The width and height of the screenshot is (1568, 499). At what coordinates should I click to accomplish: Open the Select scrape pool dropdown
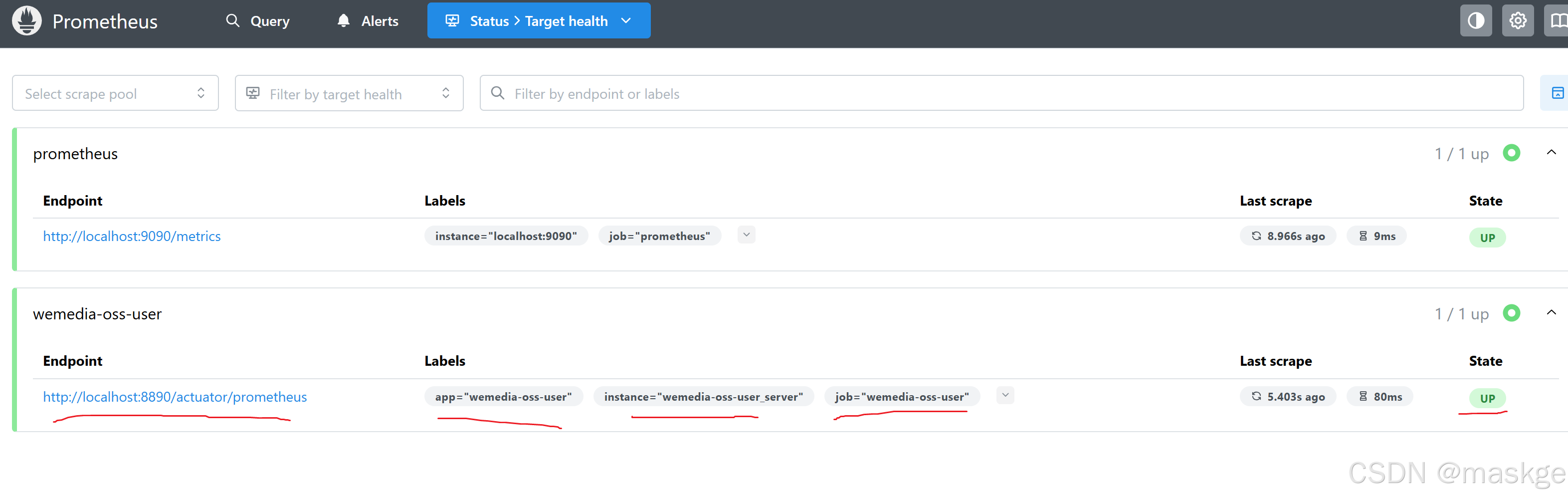(x=115, y=93)
